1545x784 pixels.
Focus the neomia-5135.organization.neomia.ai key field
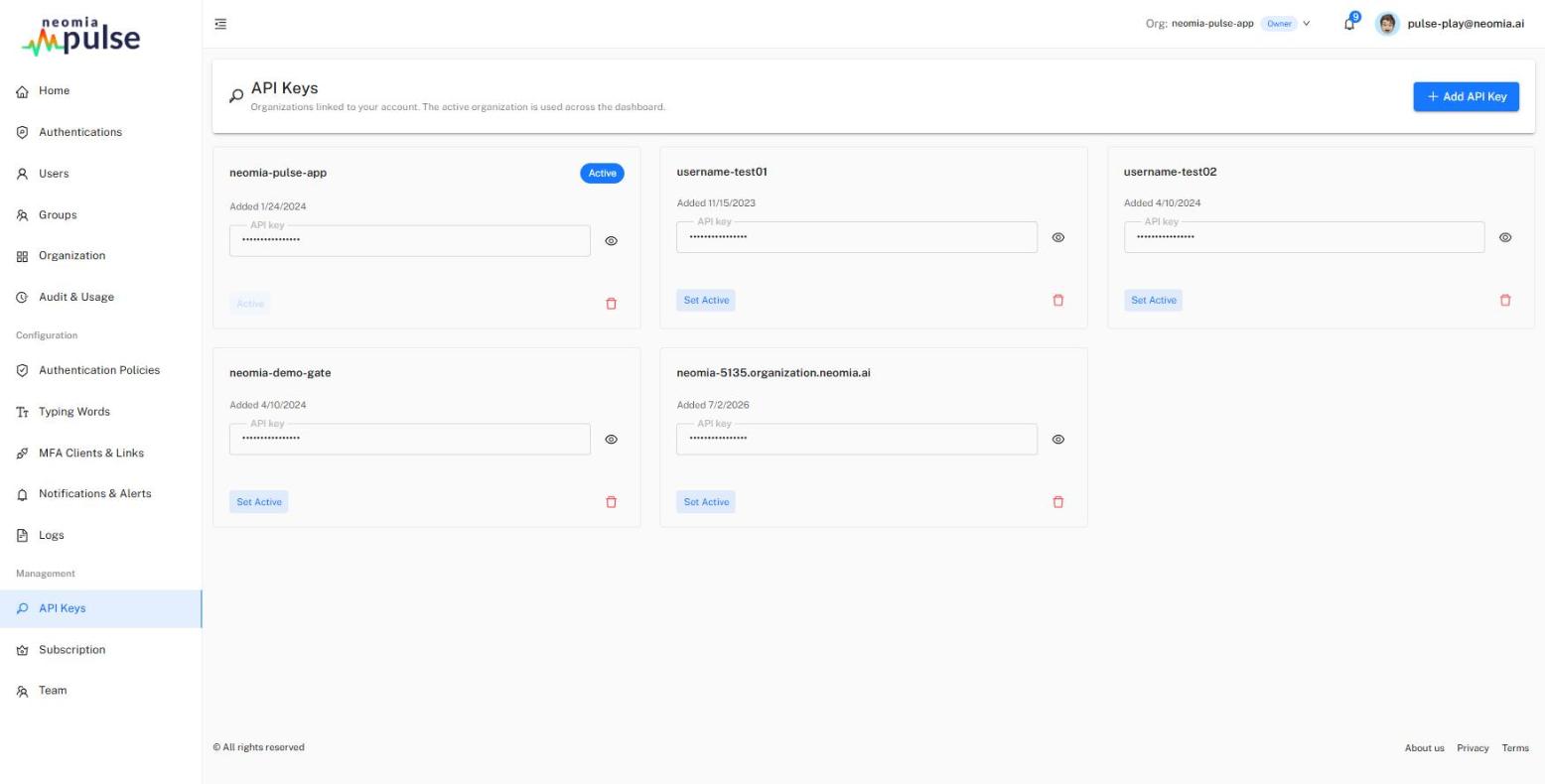[x=857, y=440]
